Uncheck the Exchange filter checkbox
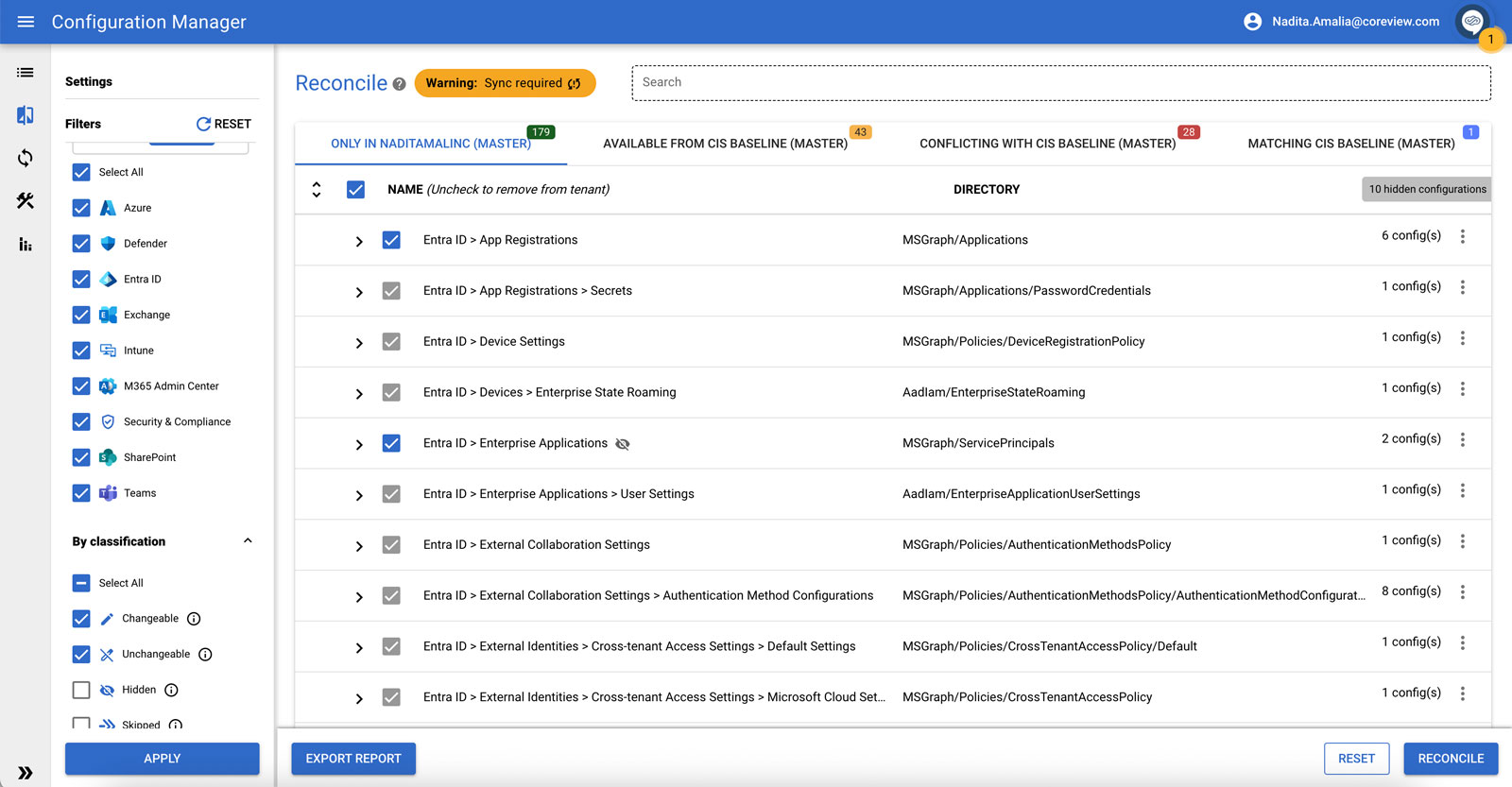Viewport: 1512px width, 787px height. point(81,316)
